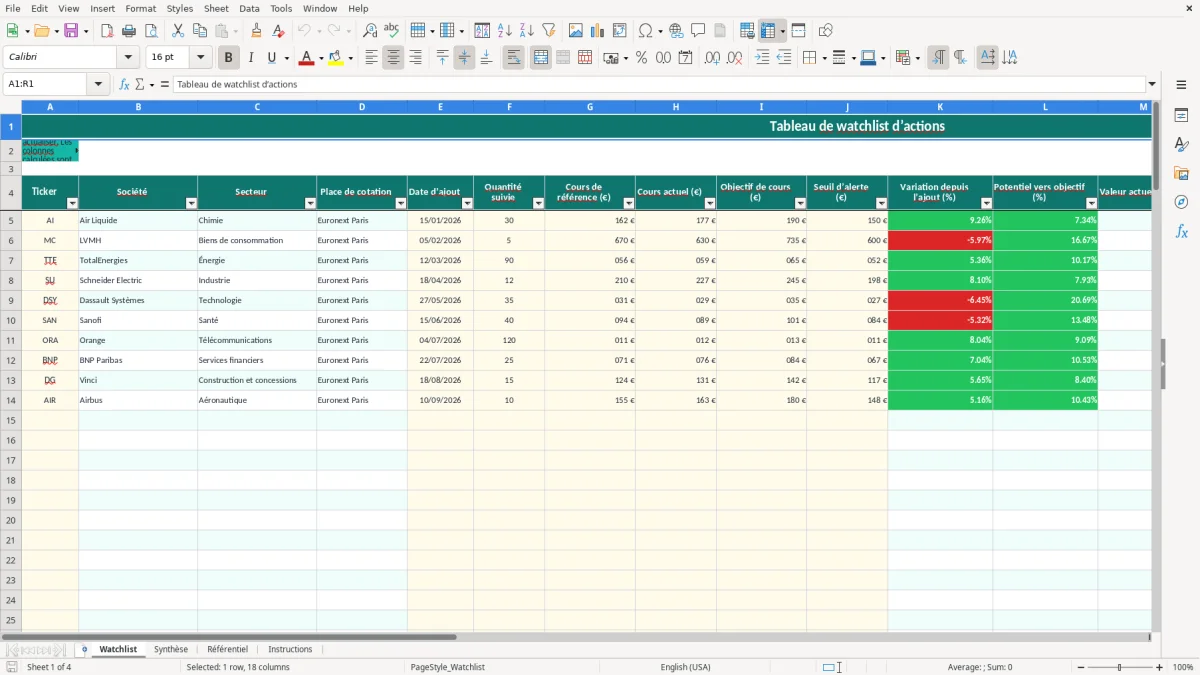
Task: Click the Print icon
Action: tap(129, 31)
